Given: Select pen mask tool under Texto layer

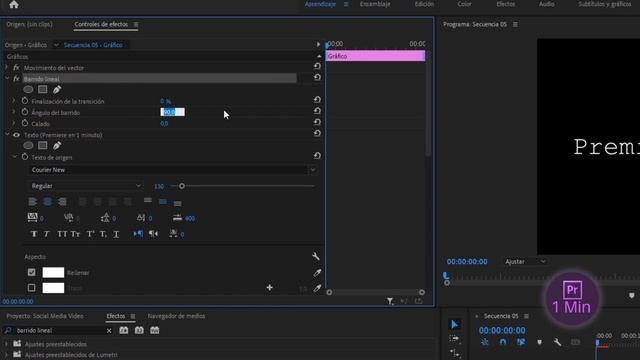Looking at the screenshot, I should [57, 145].
